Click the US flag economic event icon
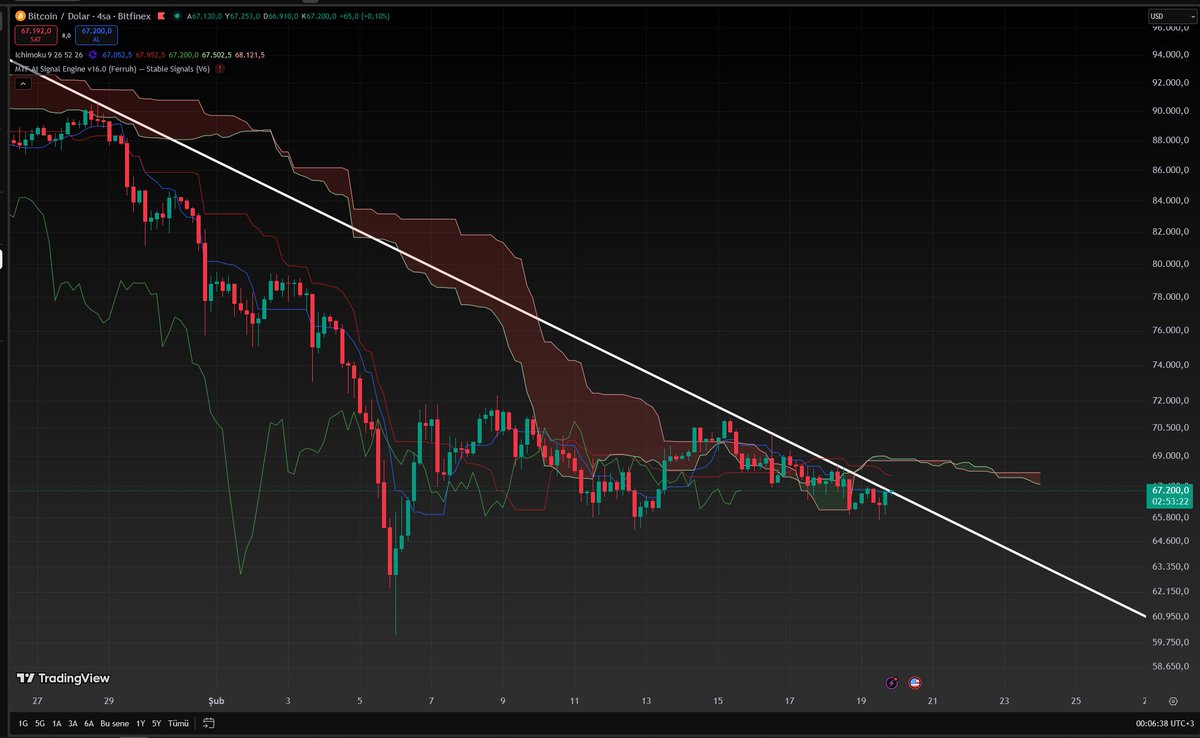Screen dimensions: 1200x738 pyautogui.click(x=915, y=682)
